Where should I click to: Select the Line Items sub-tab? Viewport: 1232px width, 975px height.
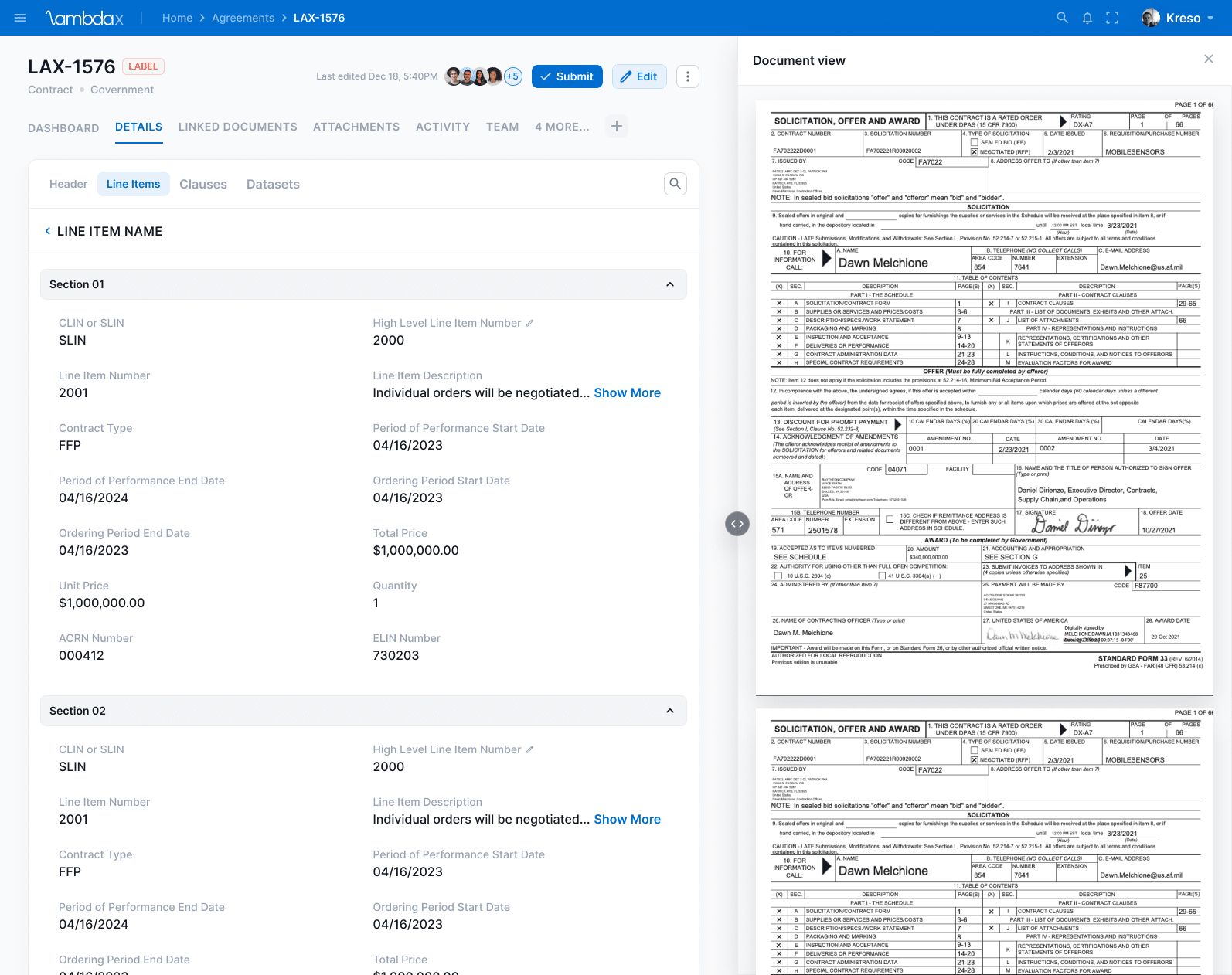[x=134, y=184]
